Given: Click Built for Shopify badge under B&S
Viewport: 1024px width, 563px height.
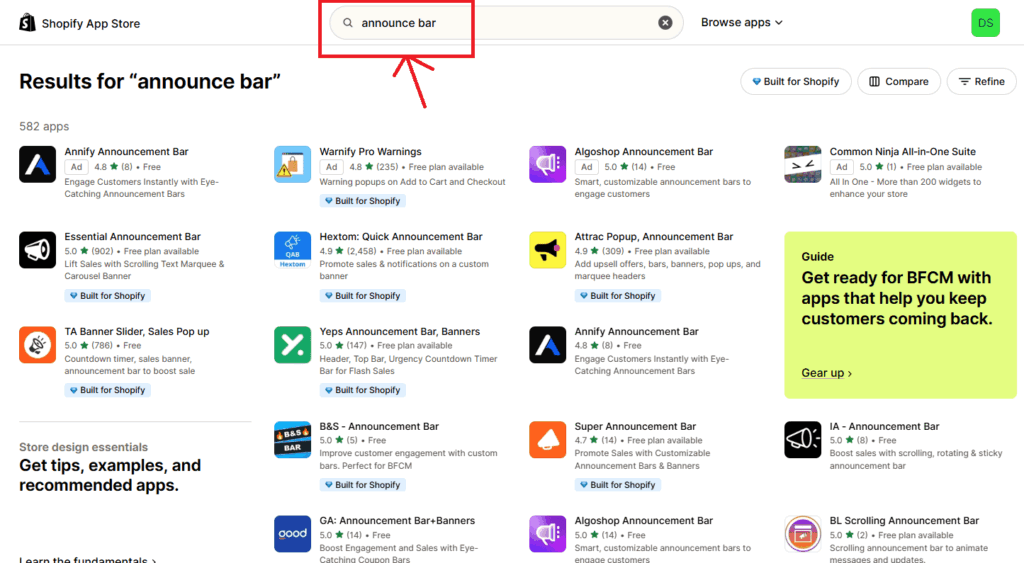Looking at the screenshot, I should pyautogui.click(x=362, y=485).
